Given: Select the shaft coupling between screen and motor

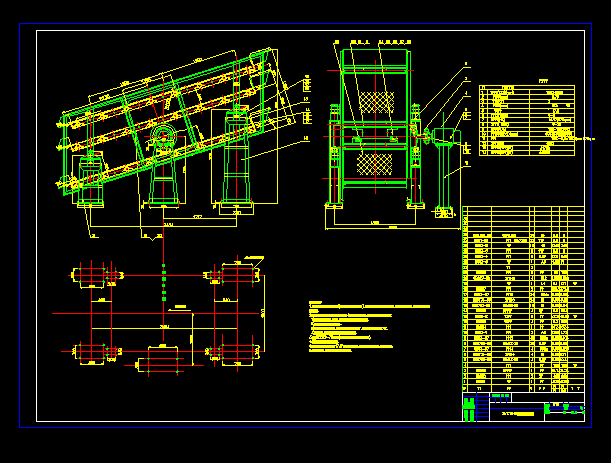Looking at the screenshot, I should pyautogui.click(x=426, y=136).
